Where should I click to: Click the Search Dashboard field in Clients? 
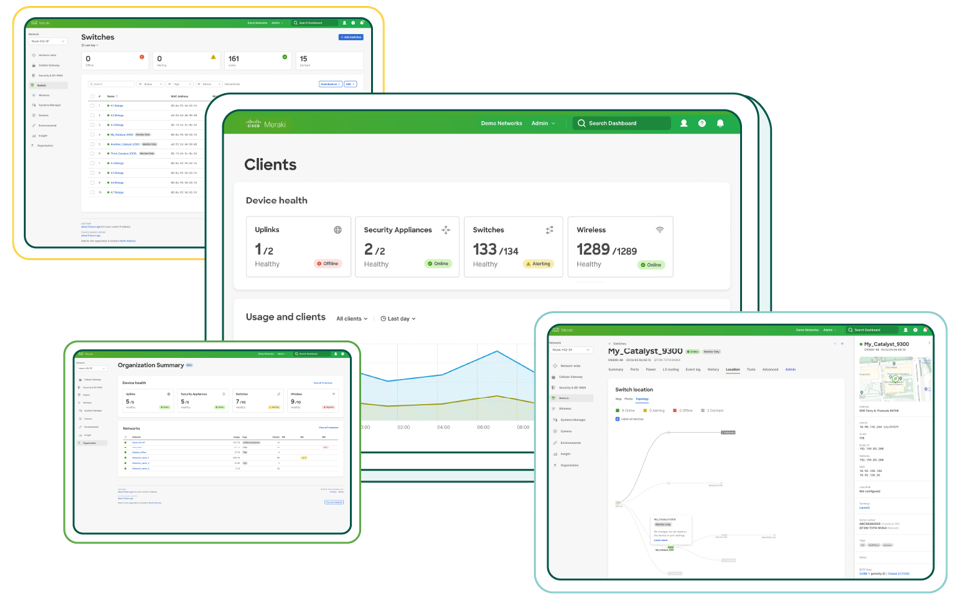622,124
